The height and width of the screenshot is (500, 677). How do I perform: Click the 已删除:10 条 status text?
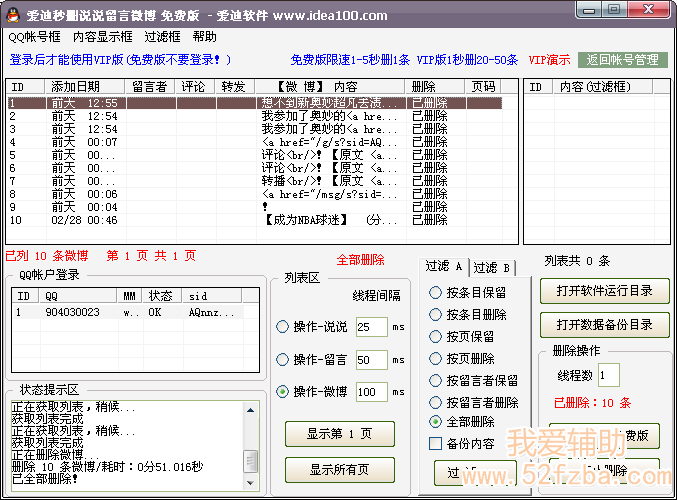(x=592, y=403)
